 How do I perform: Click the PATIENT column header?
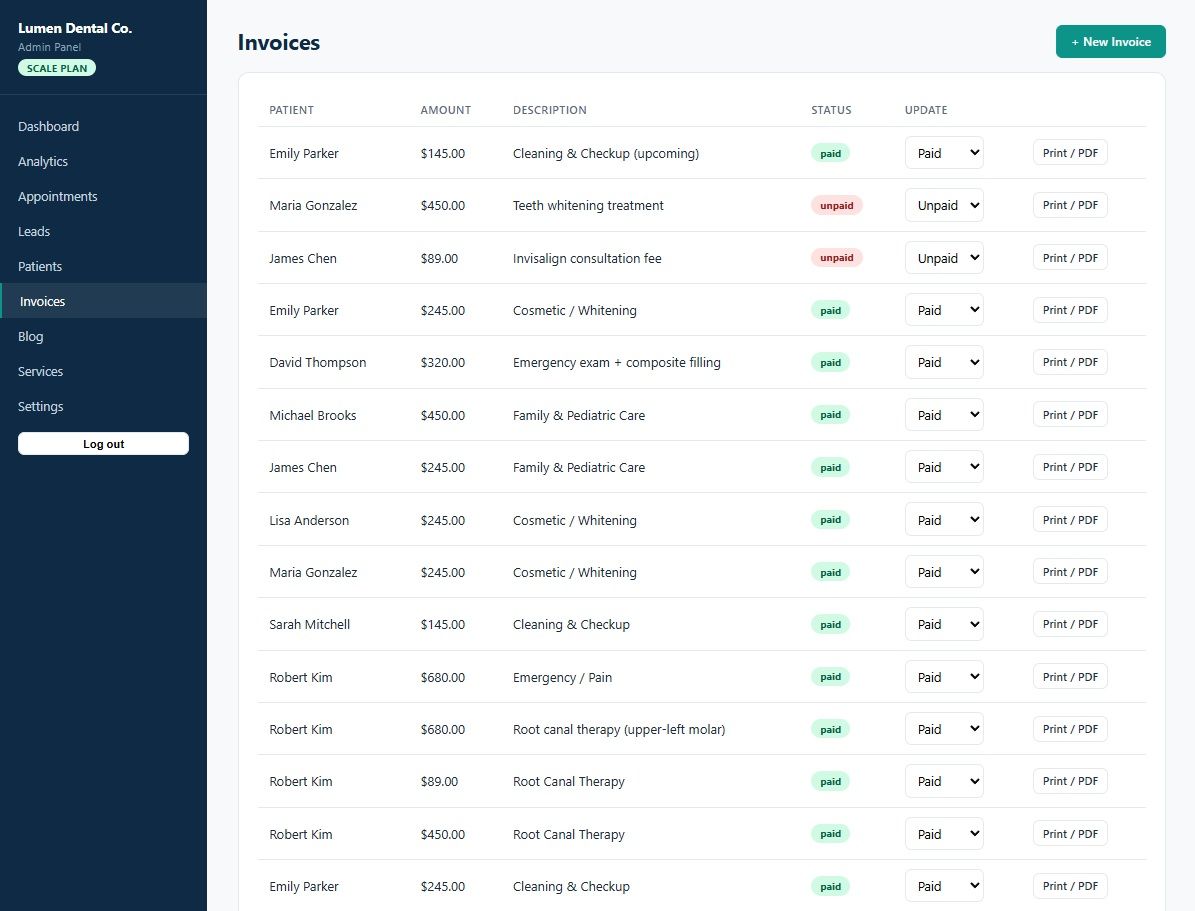point(291,110)
